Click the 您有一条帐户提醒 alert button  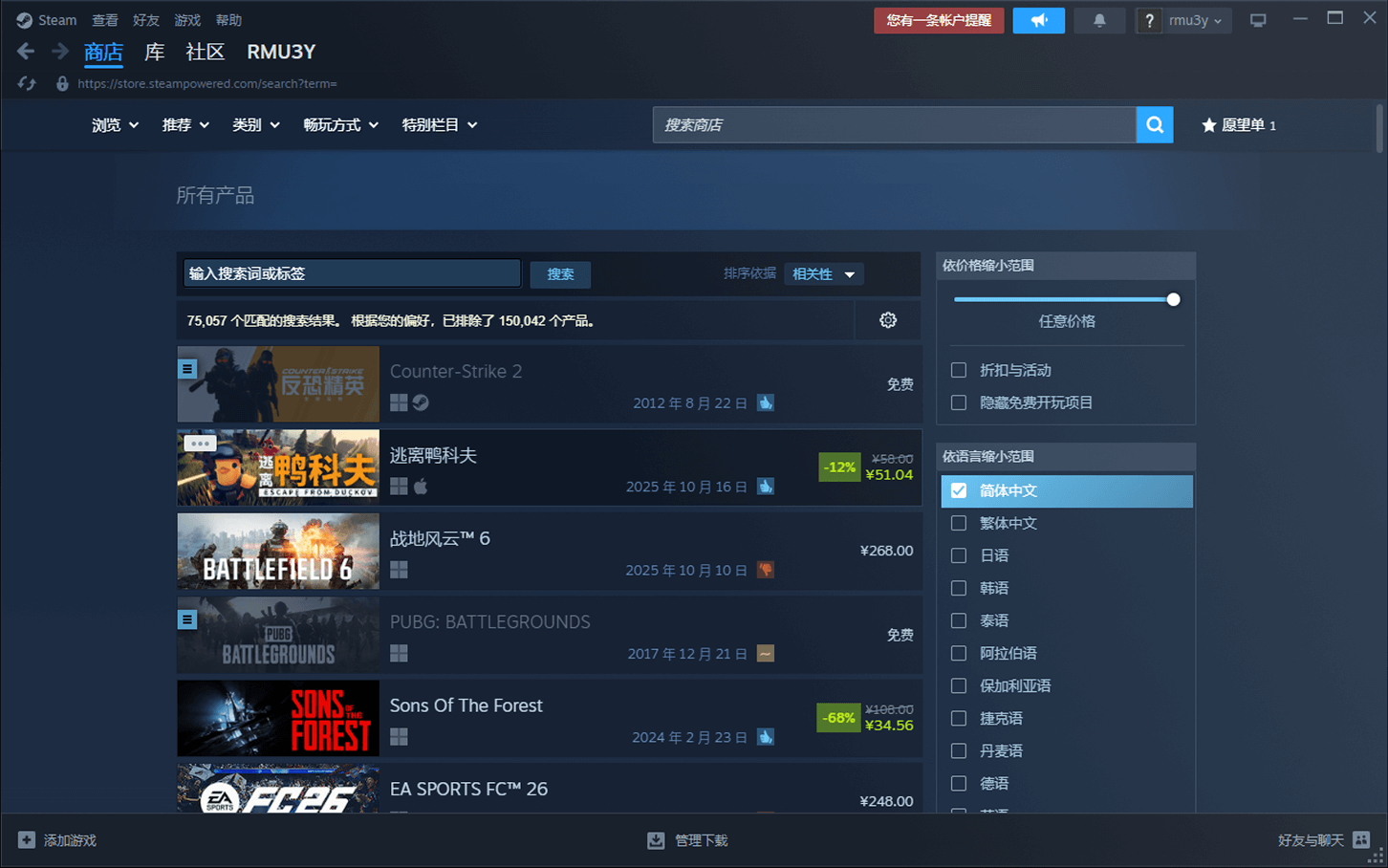point(938,20)
